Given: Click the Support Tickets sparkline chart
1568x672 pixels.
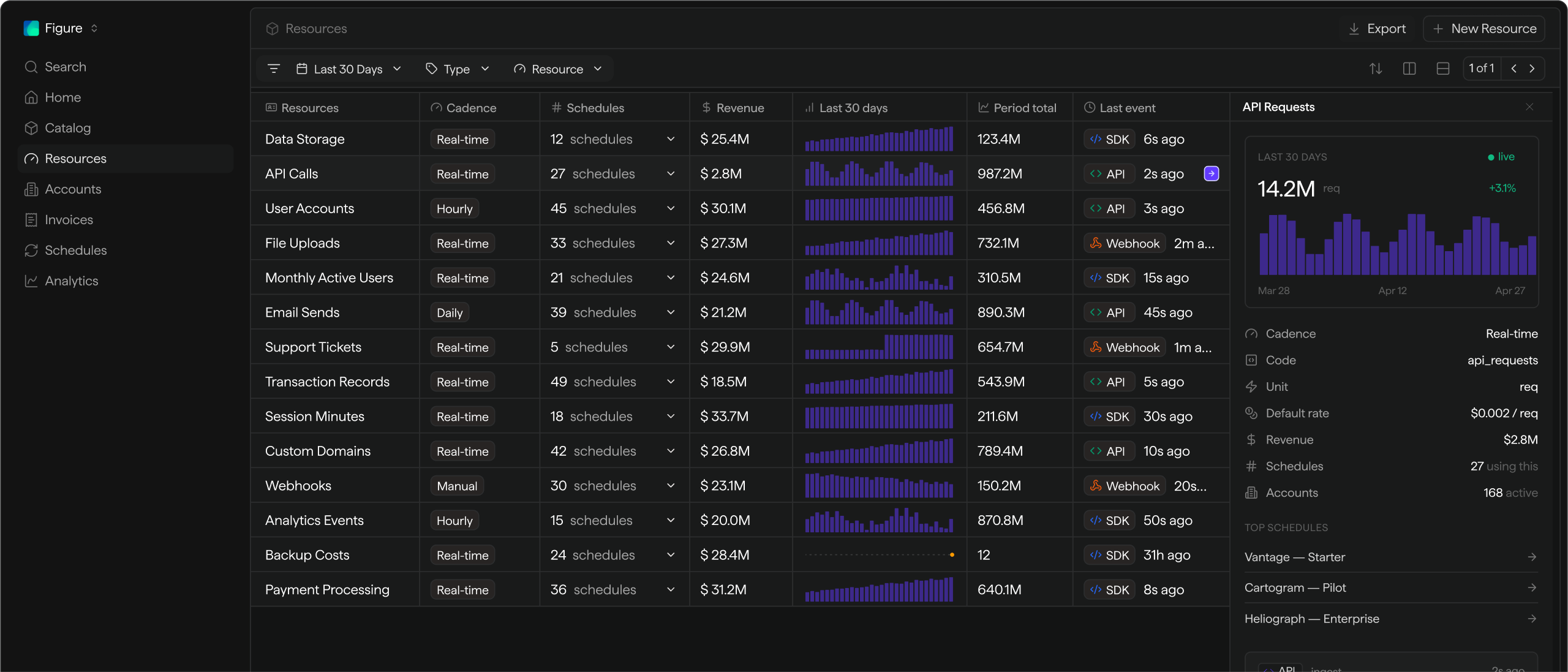Looking at the screenshot, I should (x=879, y=347).
